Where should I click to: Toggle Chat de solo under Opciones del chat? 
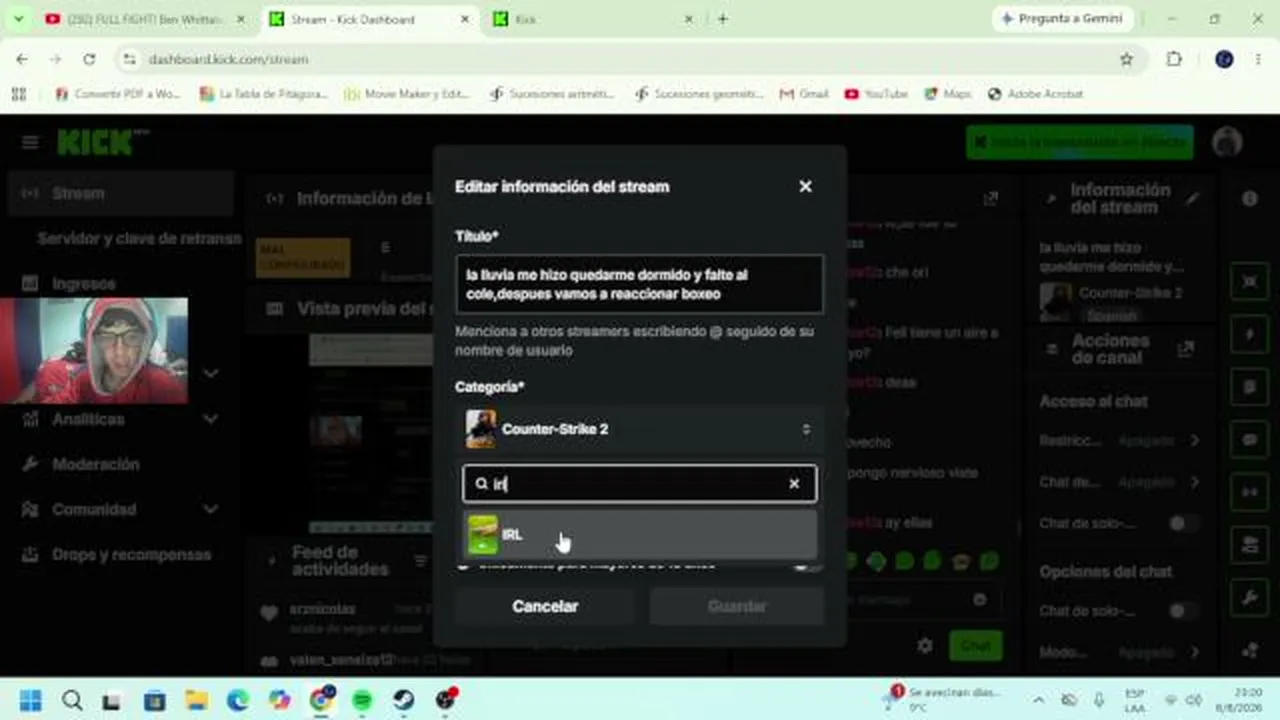1183,610
